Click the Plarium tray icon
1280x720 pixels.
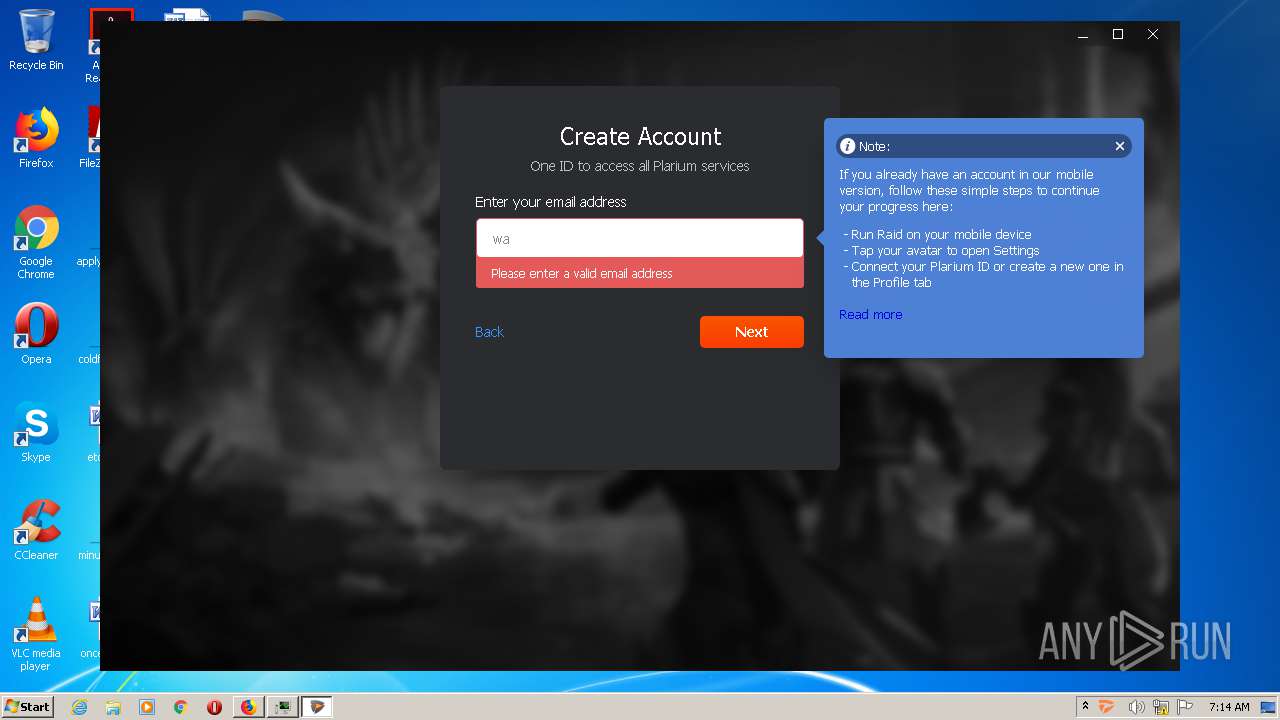click(1107, 707)
